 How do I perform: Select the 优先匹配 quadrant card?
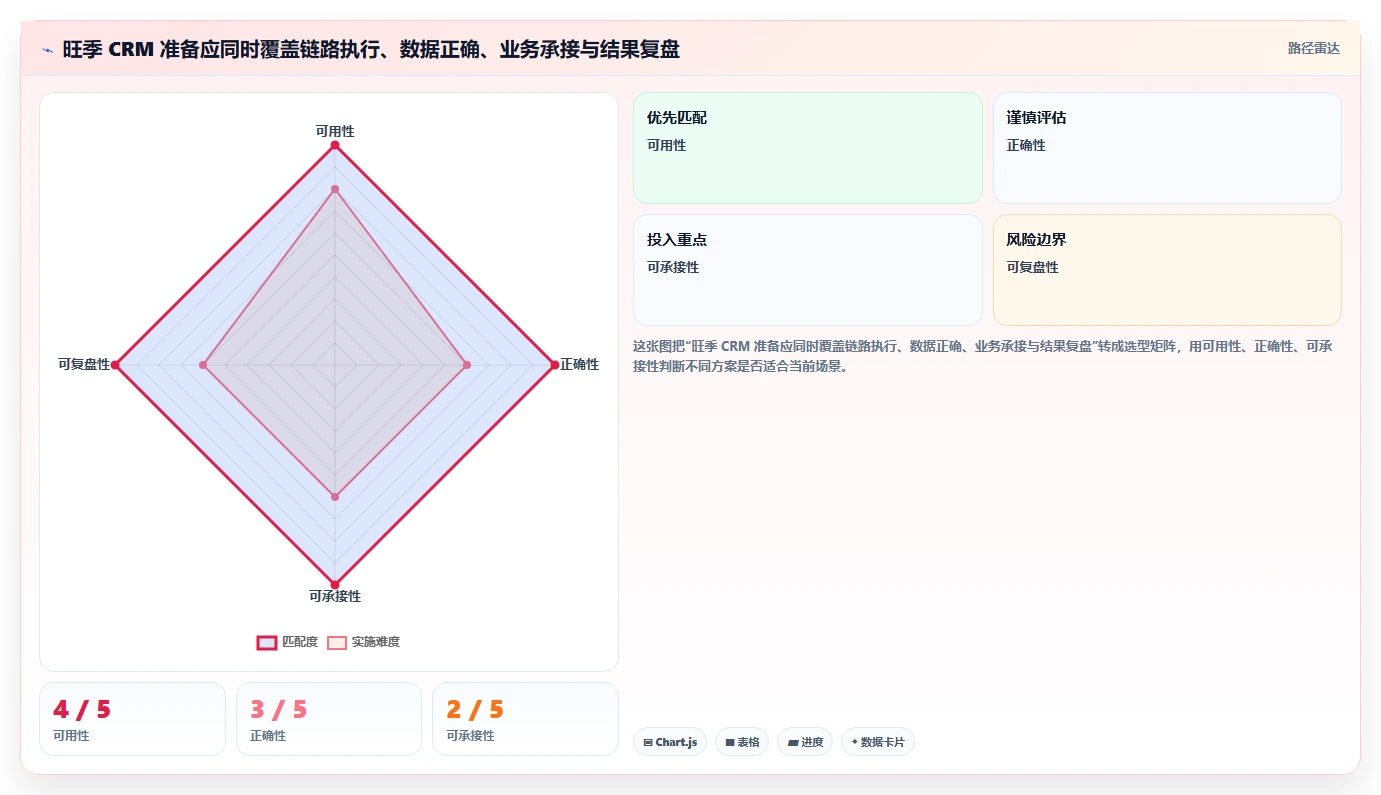pyautogui.click(x=808, y=148)
